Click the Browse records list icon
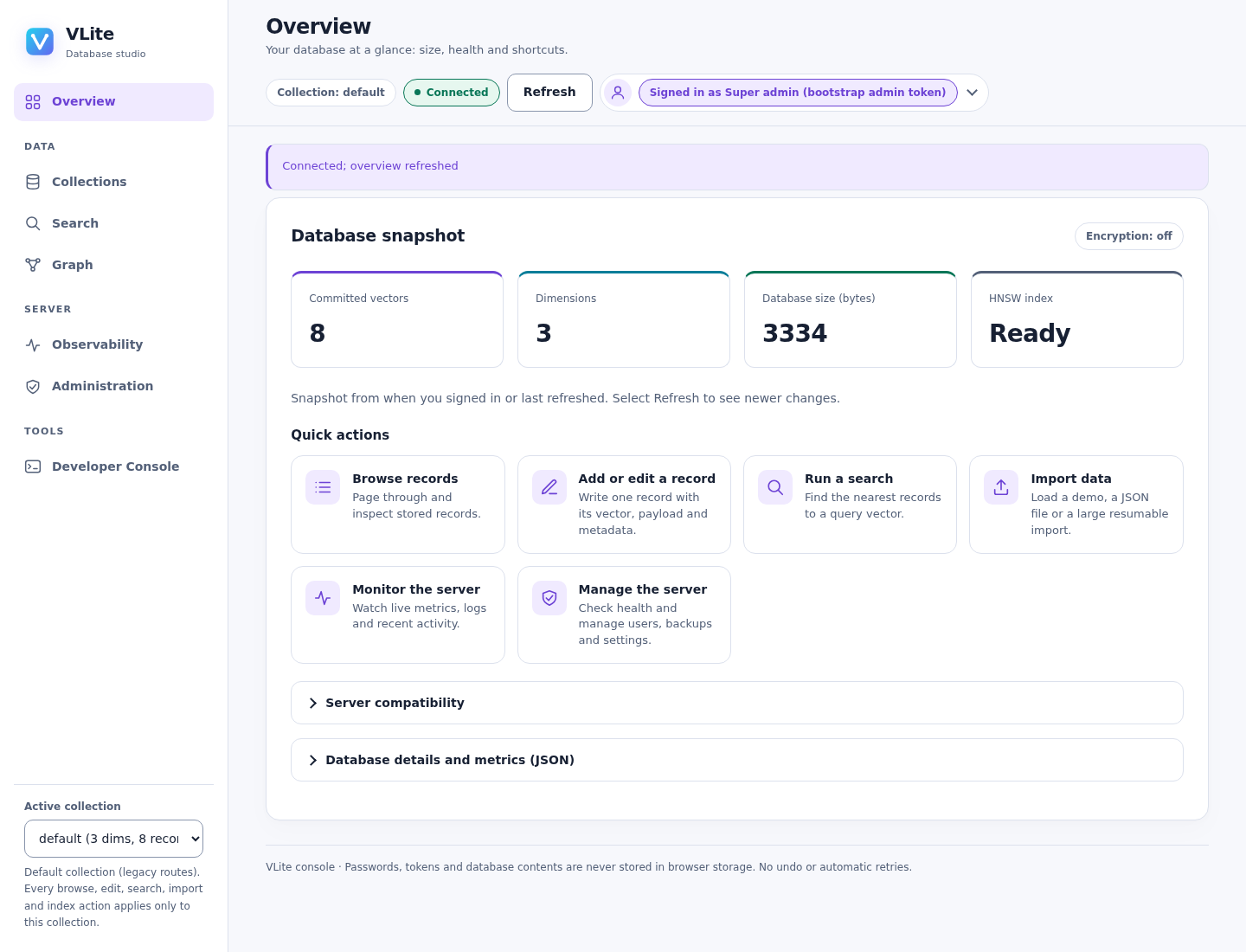Viewport: 1246px width, 952px height. click(x=323, y=487)
